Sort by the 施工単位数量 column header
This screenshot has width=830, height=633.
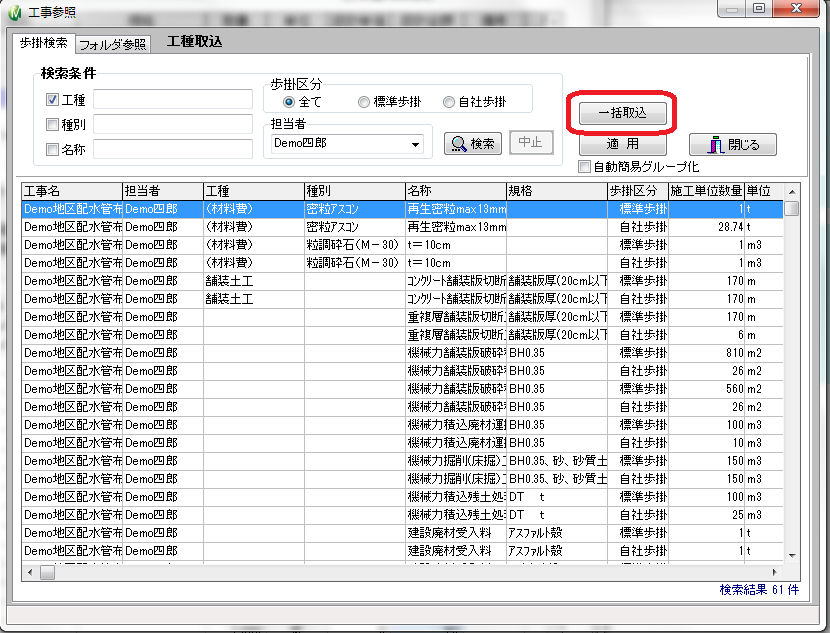tap(706, 191)
